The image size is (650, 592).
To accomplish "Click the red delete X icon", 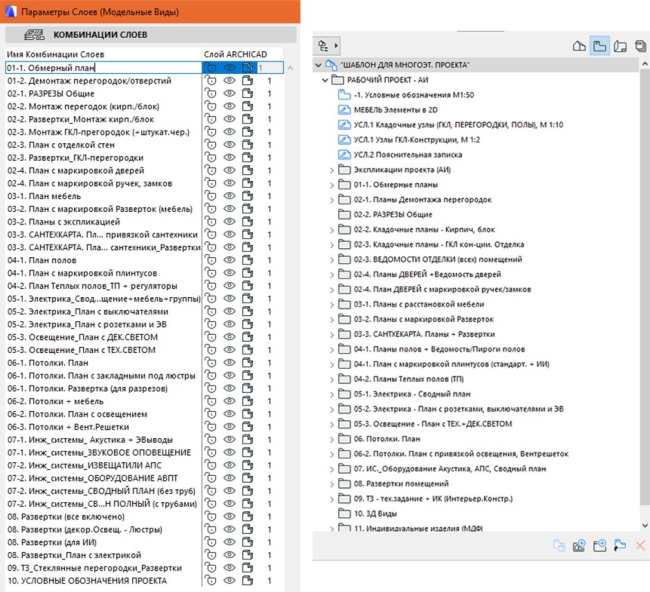I will click(x=641, y=545).
